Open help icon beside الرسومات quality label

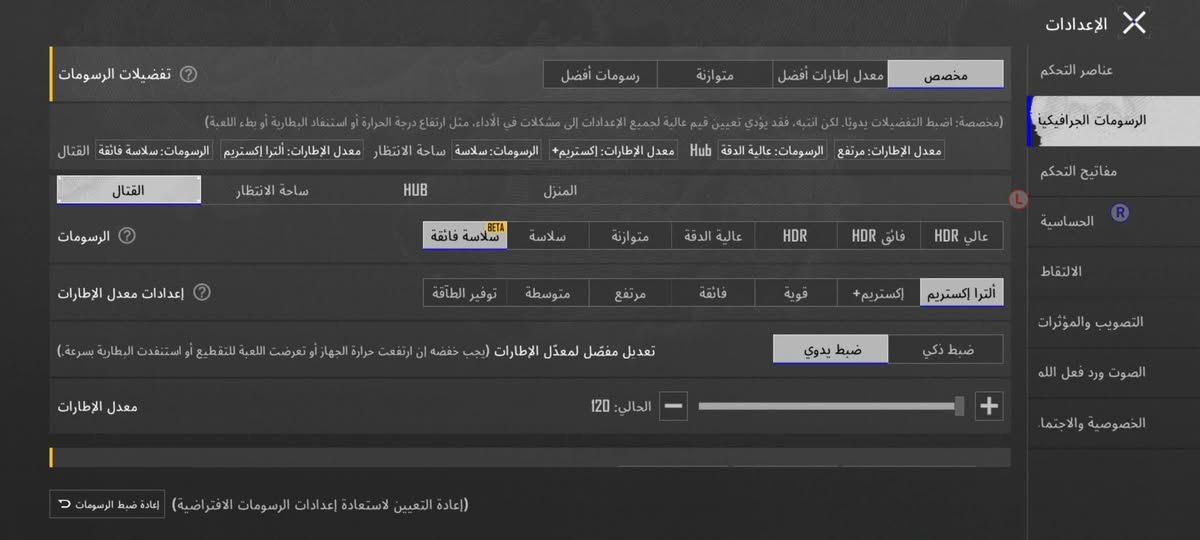point(127,236)
